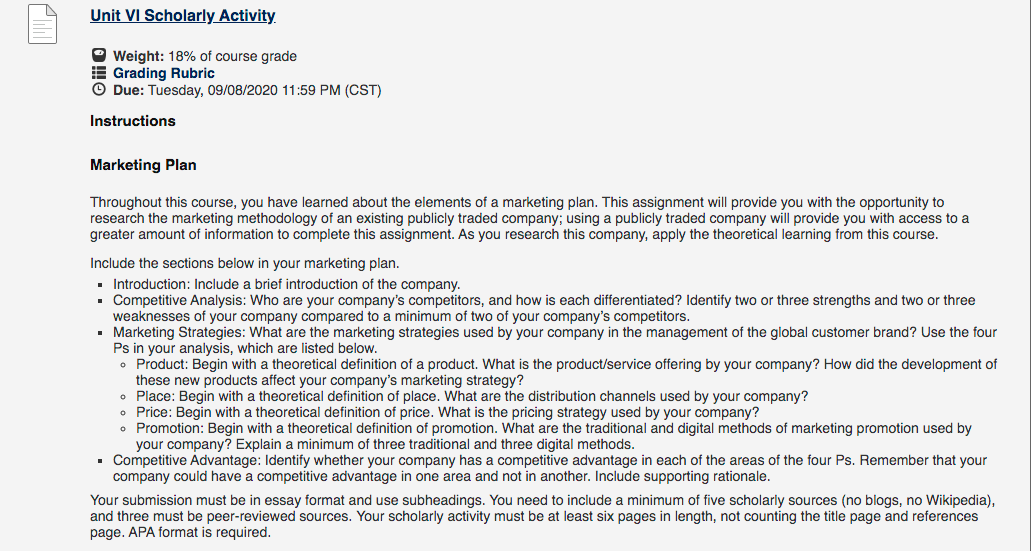Viewport: 1032px width, 551px height.
Task: Click the Product sub-bullet text
Action: pyautogui.click(x=567, y=372)
